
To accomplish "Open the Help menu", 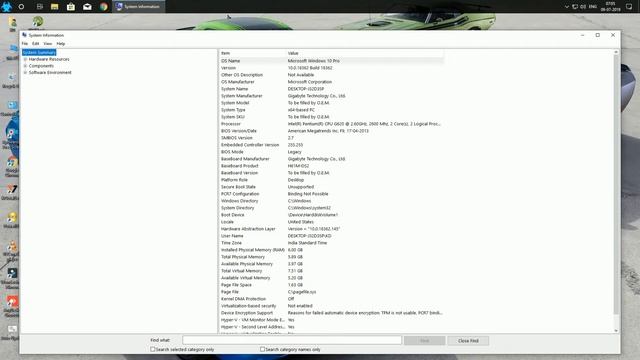I will pyautogui.click(x=61, y=44).
